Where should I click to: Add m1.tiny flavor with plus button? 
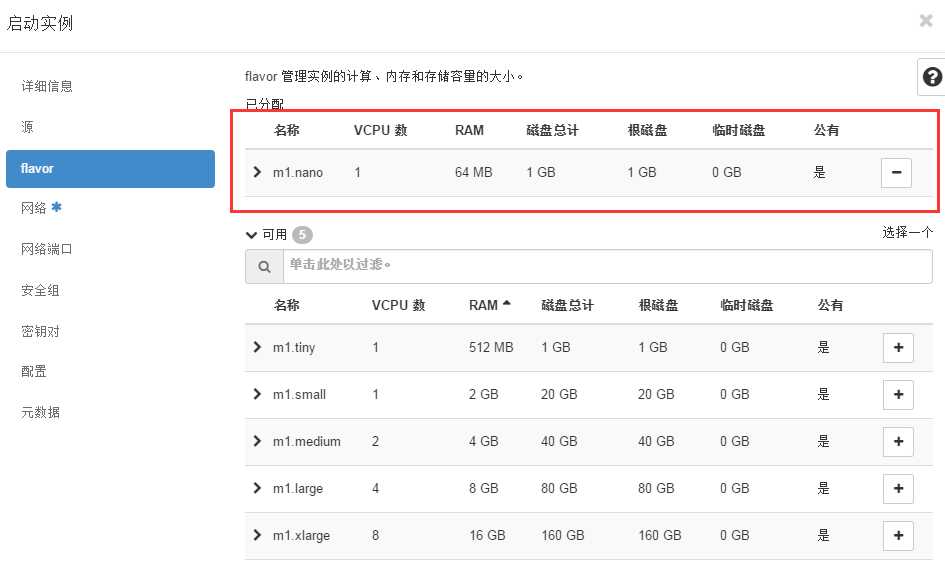coord(898,348)
